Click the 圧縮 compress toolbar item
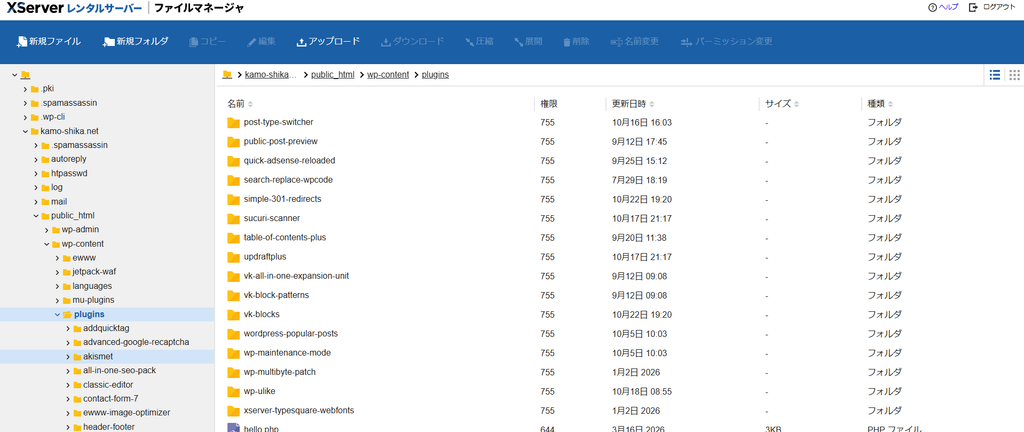1024x432 pixels. pyautogui.click(x=479, y=41)
